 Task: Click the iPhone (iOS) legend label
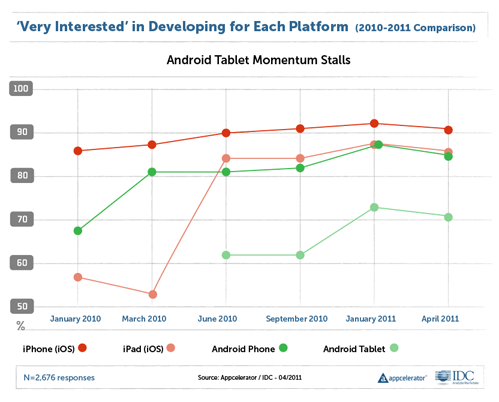(x=49, y=349)
